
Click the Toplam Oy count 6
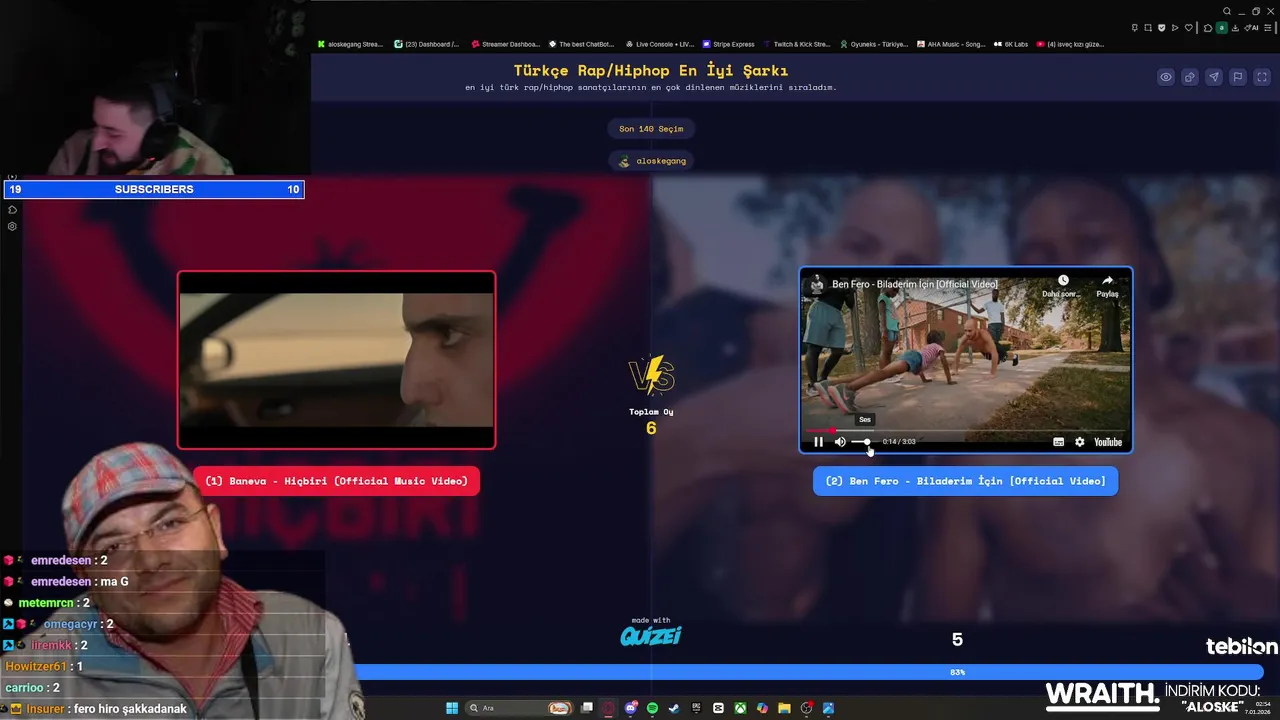point(651,428)
